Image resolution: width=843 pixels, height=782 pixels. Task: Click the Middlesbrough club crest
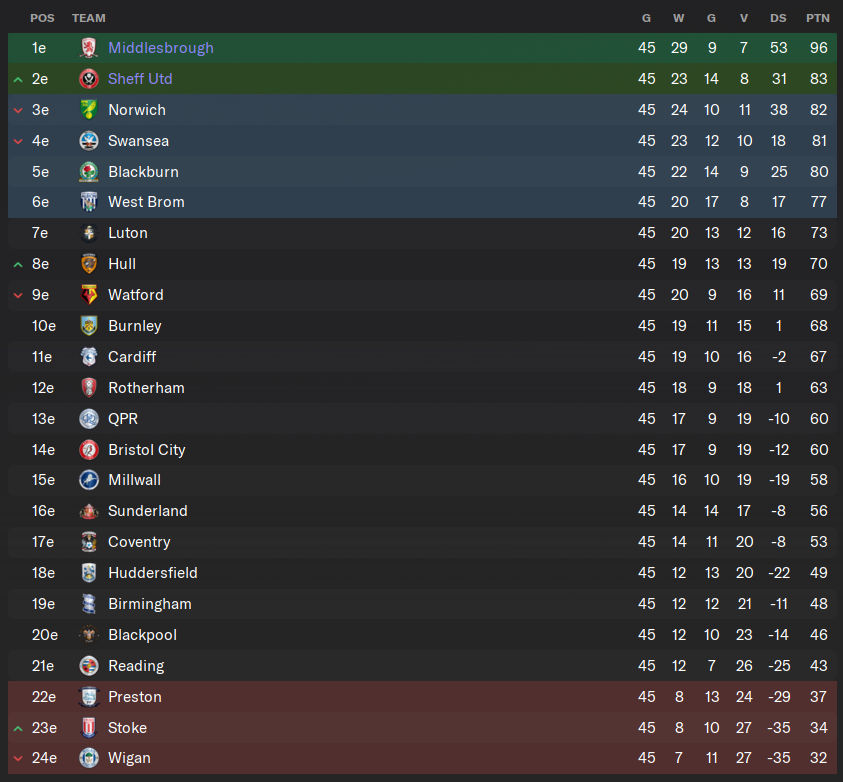[89, 48]
